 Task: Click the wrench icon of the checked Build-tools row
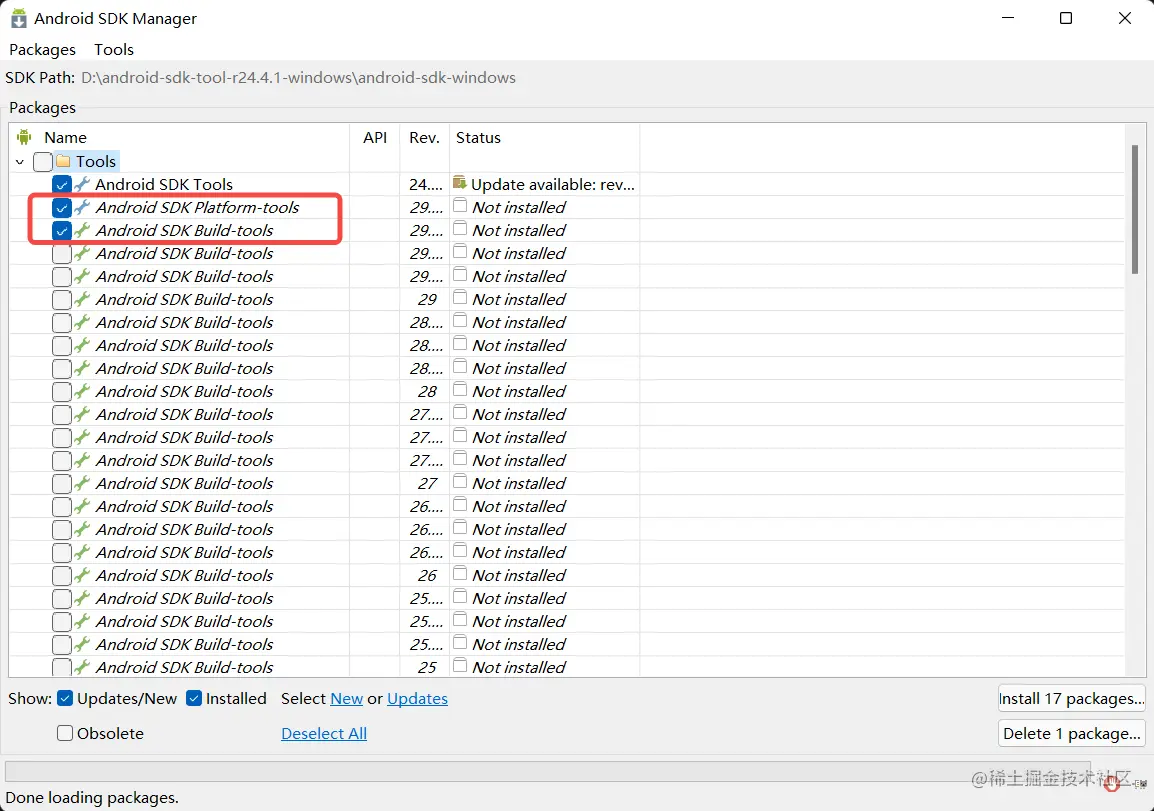pyautogui.click(x=82, y=230)
